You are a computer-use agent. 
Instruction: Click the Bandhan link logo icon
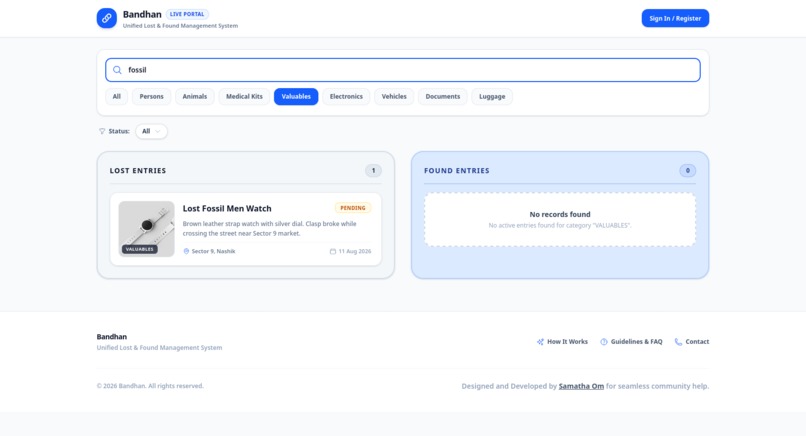(x=106, y=18)
